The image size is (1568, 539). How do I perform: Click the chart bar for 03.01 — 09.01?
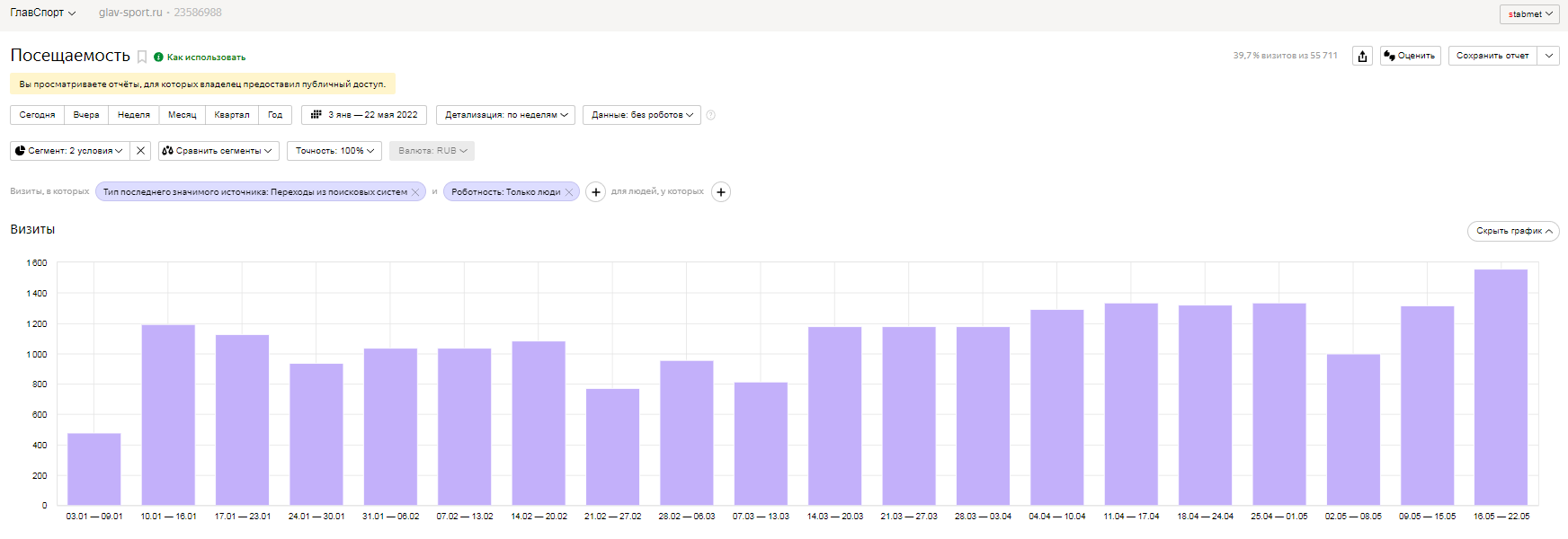coord(94,470)
